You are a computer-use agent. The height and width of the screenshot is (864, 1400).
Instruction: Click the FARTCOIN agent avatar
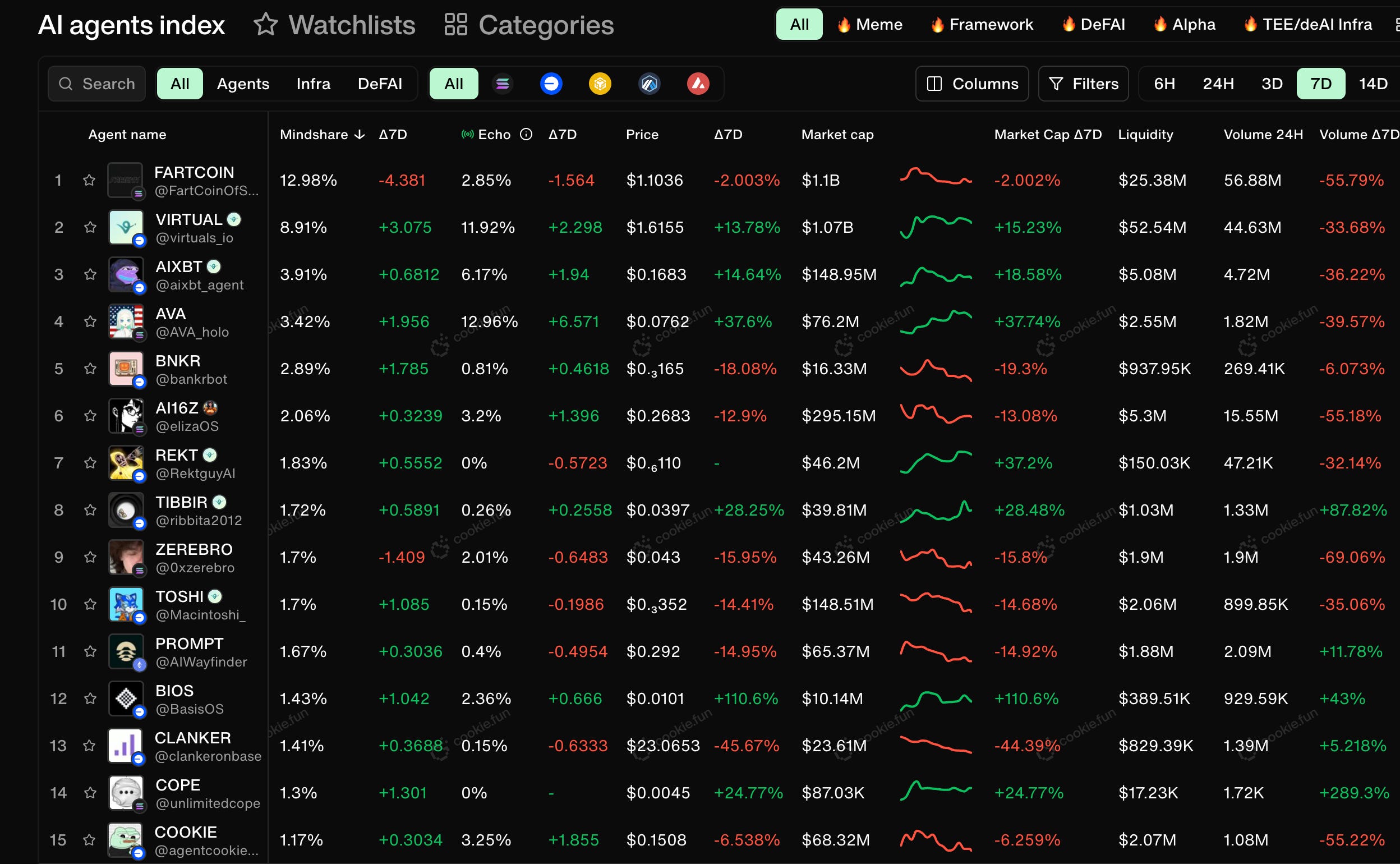tap(125, 180)
